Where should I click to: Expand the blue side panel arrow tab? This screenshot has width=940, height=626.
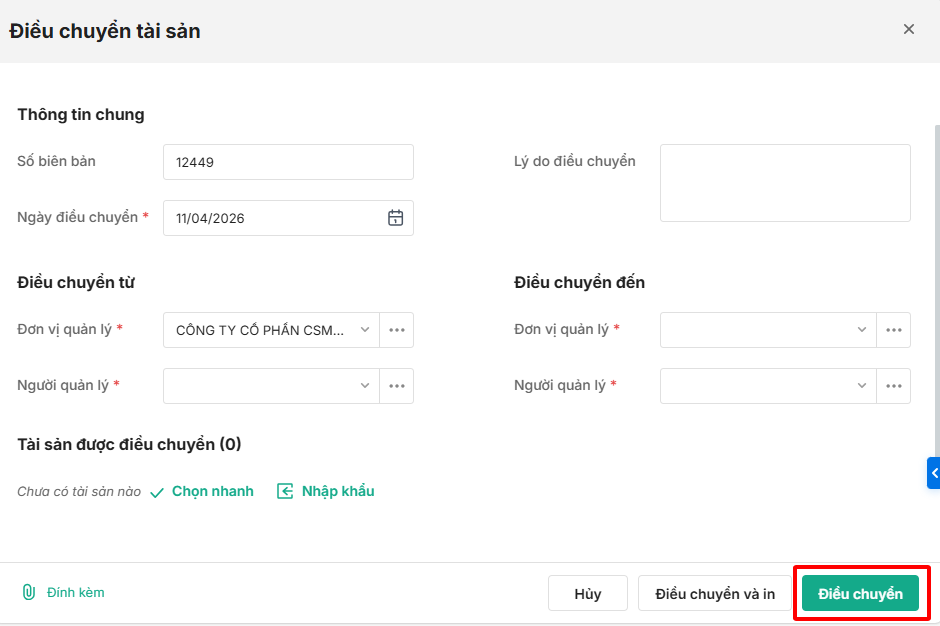click(934, 473)
